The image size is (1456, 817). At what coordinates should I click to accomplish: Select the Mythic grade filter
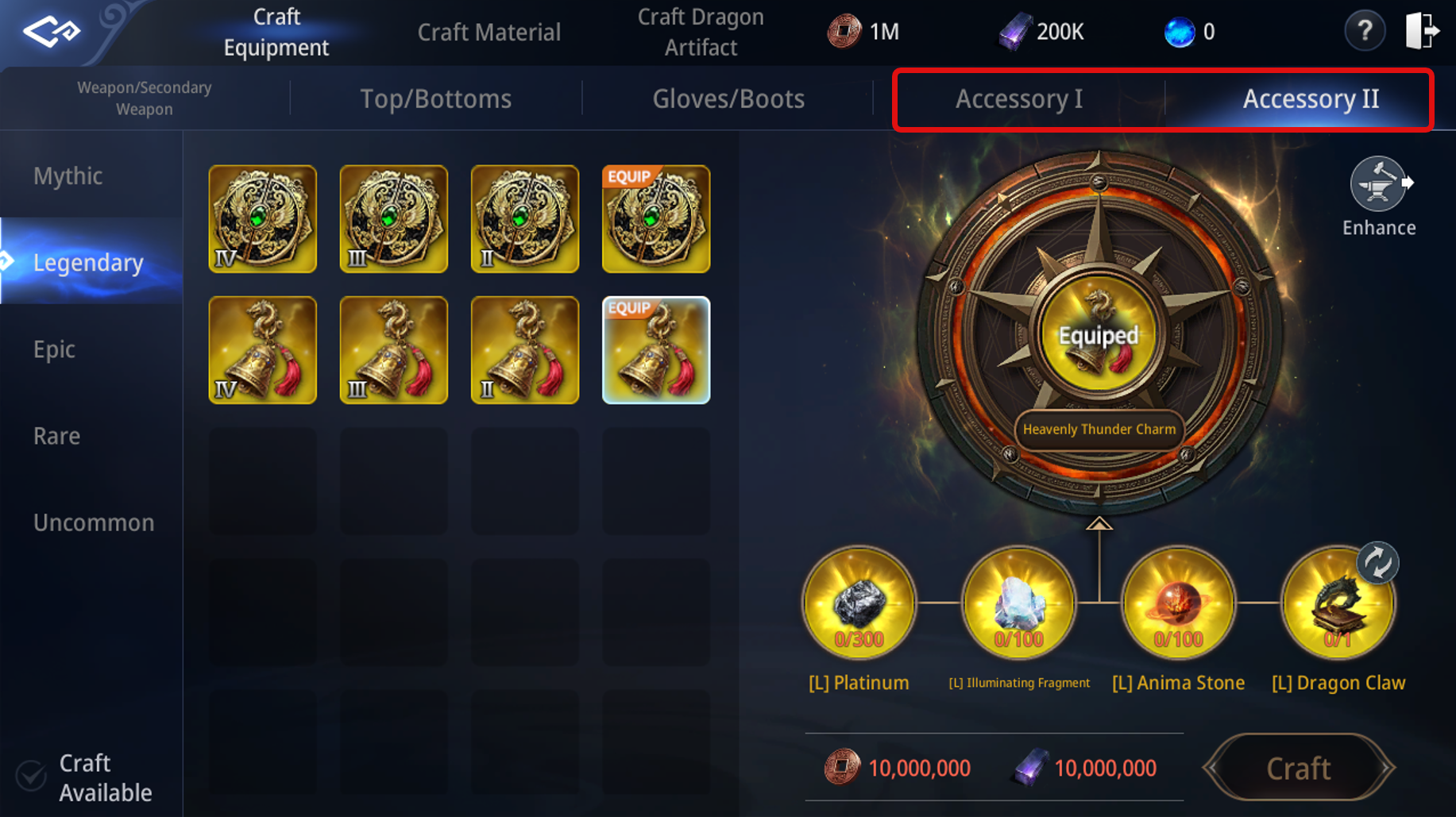pyautogui.click(x=68, y=175)
